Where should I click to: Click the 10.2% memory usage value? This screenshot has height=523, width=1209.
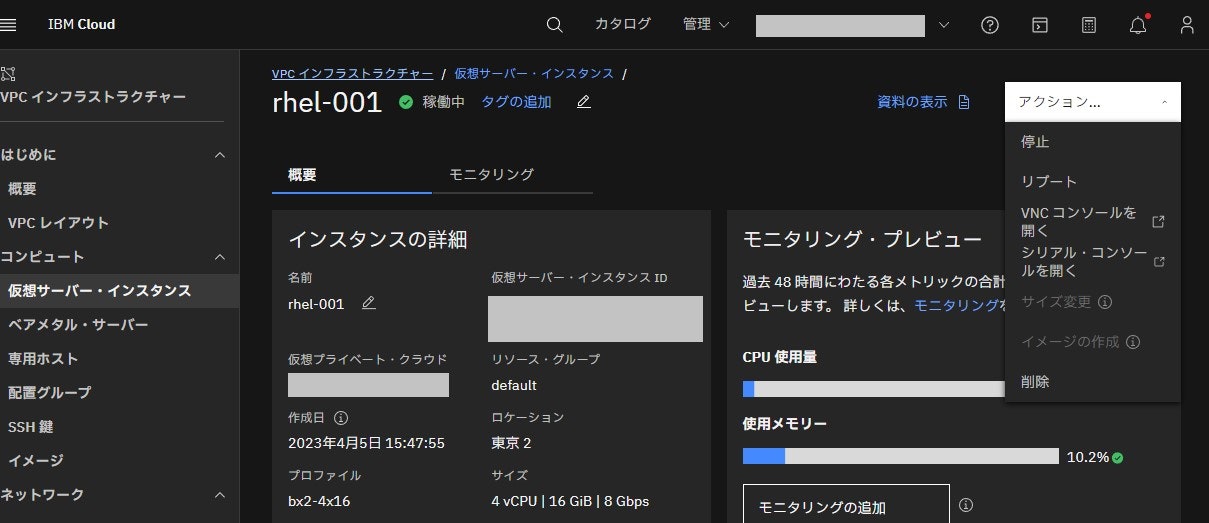click(x=1088, y=457)
